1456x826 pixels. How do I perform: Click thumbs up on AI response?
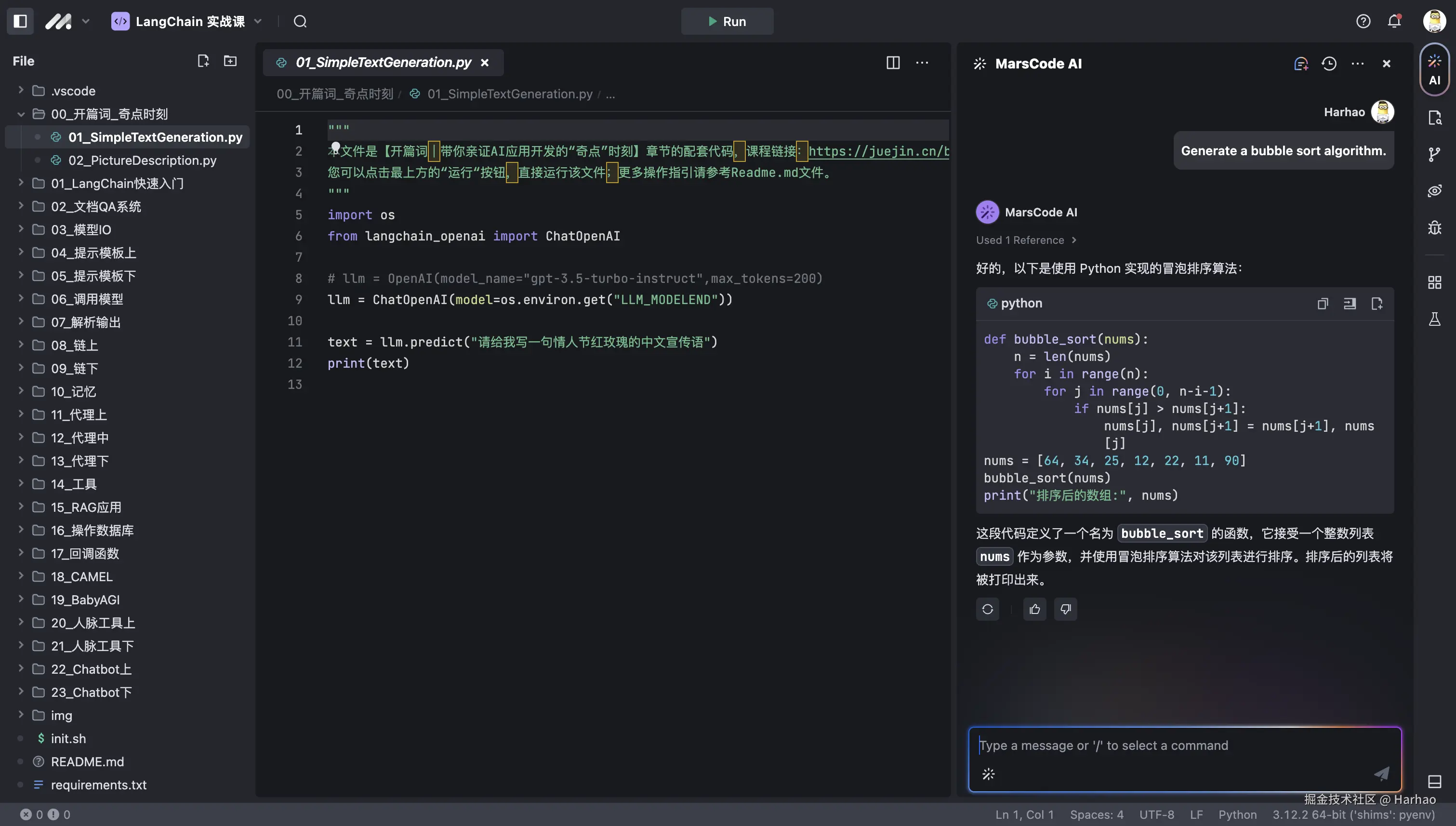point(1034,609)
